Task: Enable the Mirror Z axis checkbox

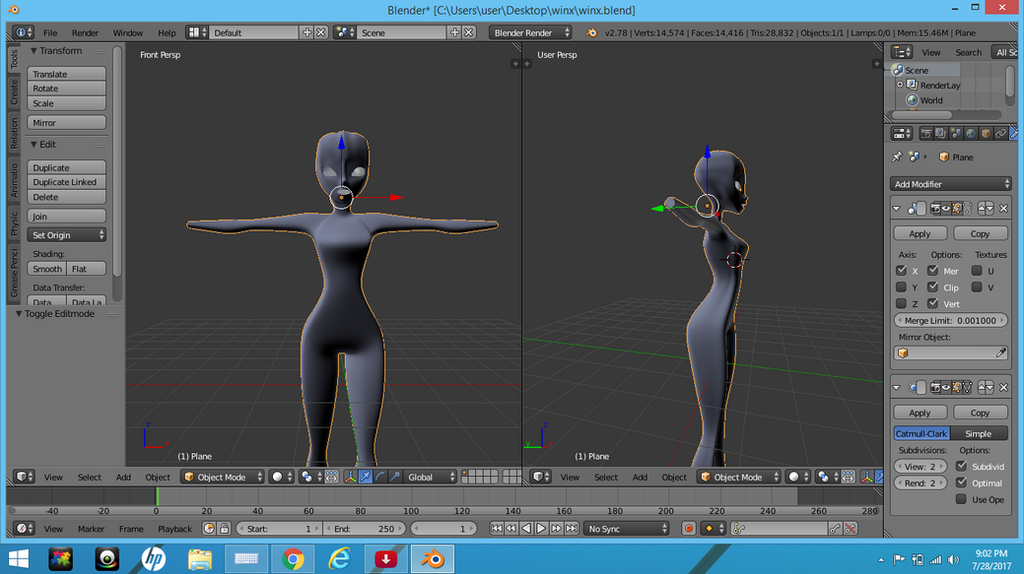Action: (901, 304)
